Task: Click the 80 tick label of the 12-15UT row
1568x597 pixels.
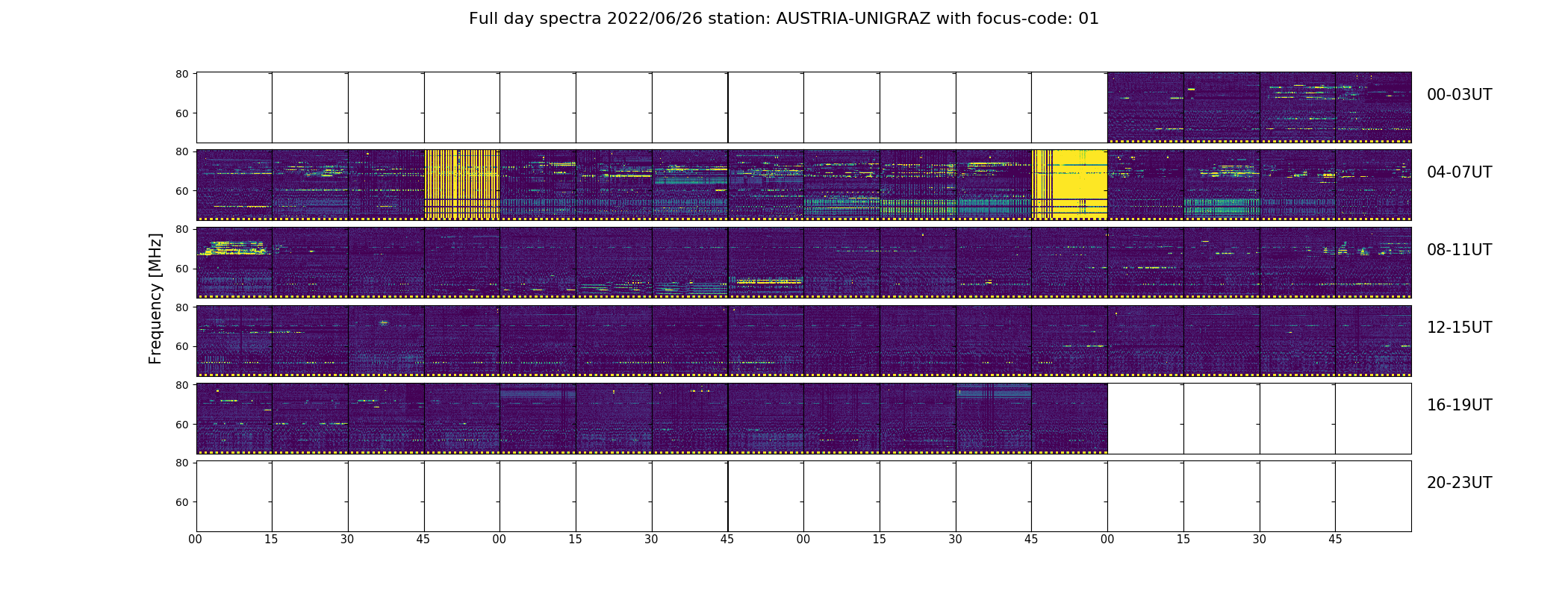Action: click(x=181, y=307)
